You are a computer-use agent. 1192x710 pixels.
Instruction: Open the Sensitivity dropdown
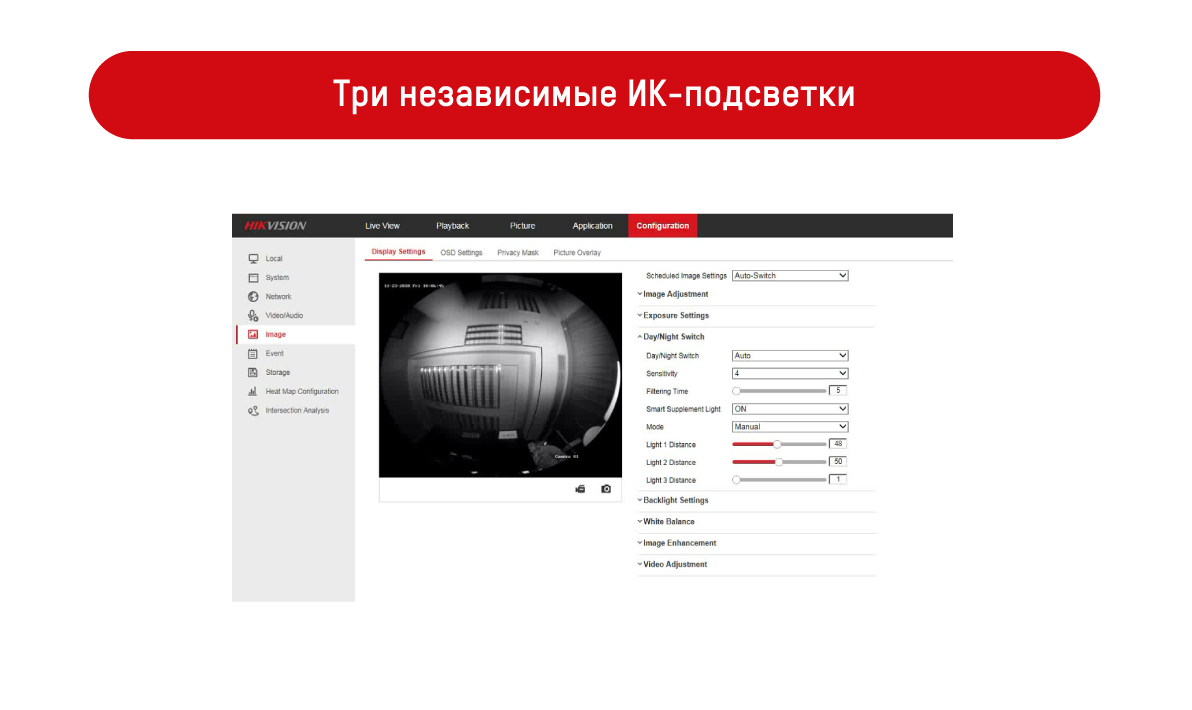point(790,373)
